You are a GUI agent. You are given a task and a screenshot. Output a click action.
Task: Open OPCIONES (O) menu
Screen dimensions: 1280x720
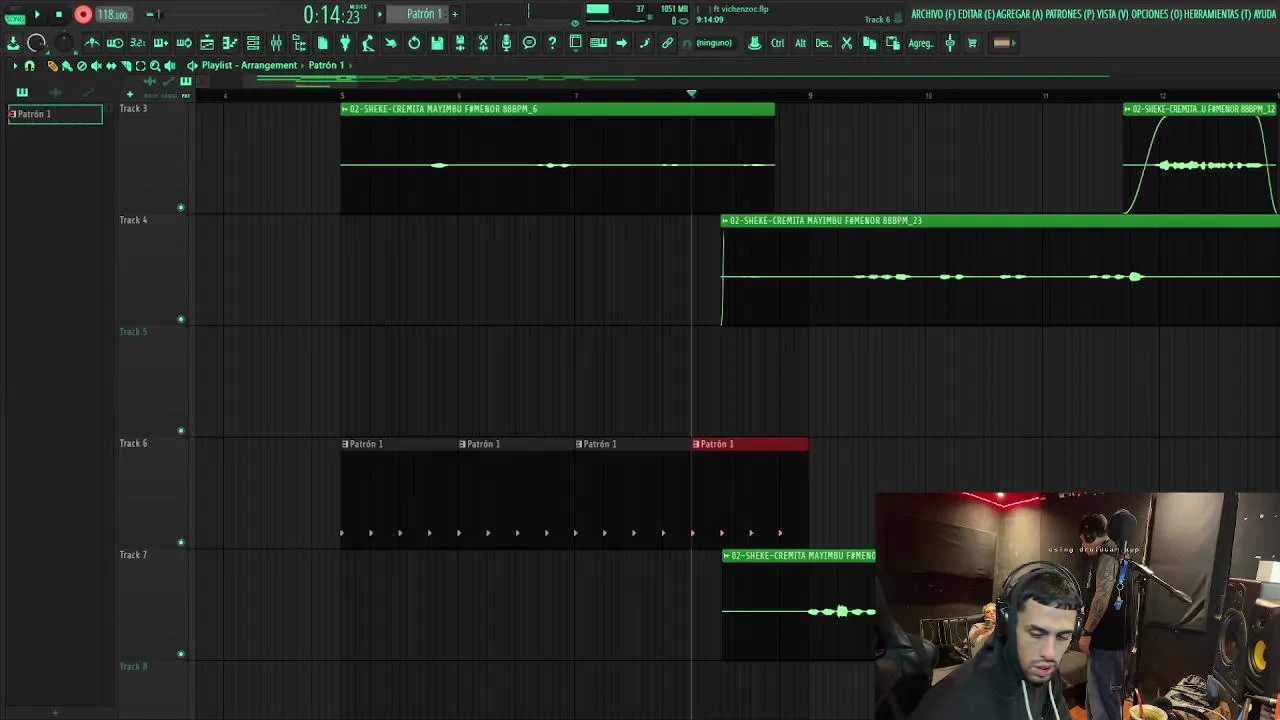[1156, 14]
